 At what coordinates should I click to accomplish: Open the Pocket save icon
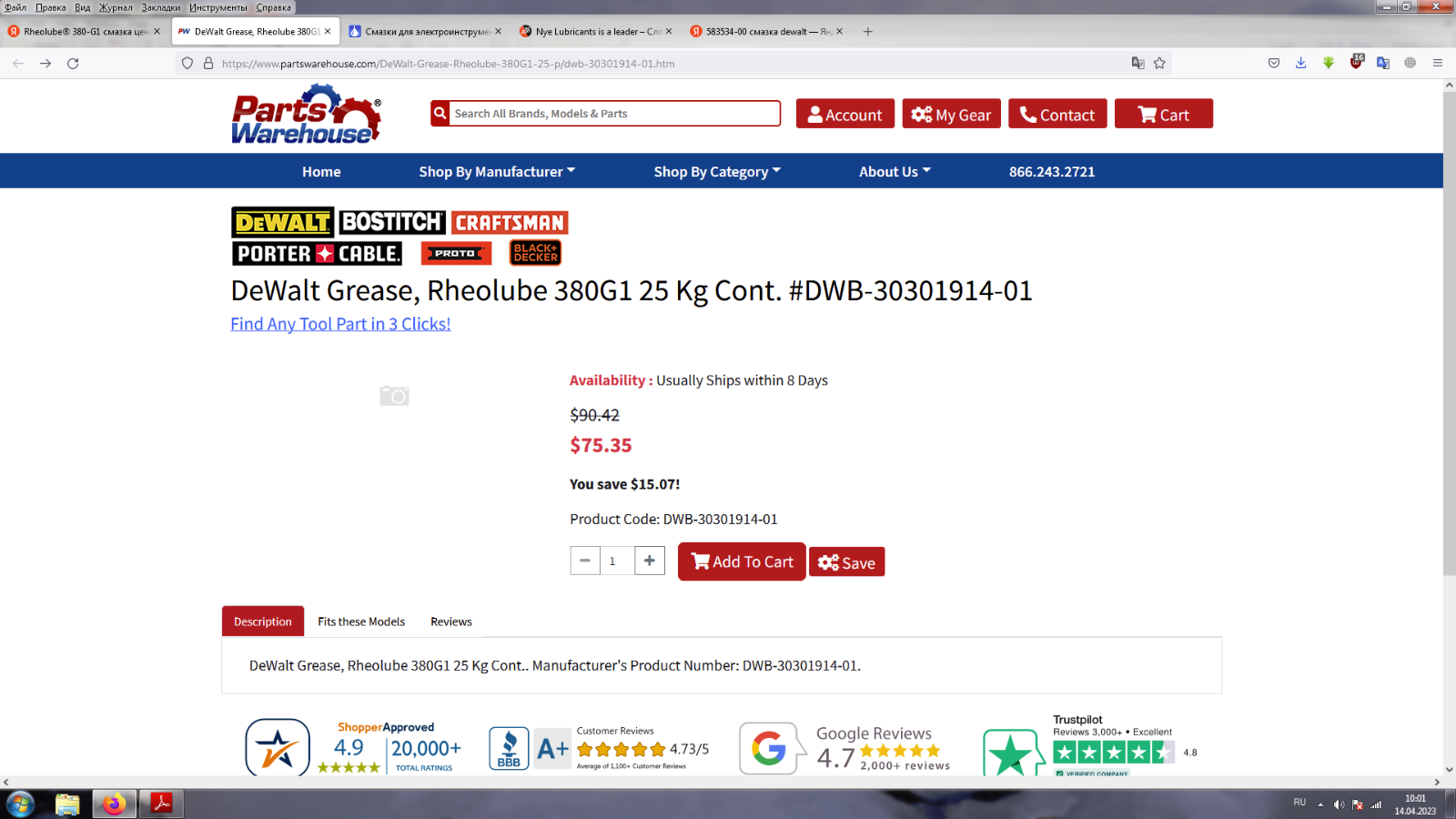tap(1274, 64)
